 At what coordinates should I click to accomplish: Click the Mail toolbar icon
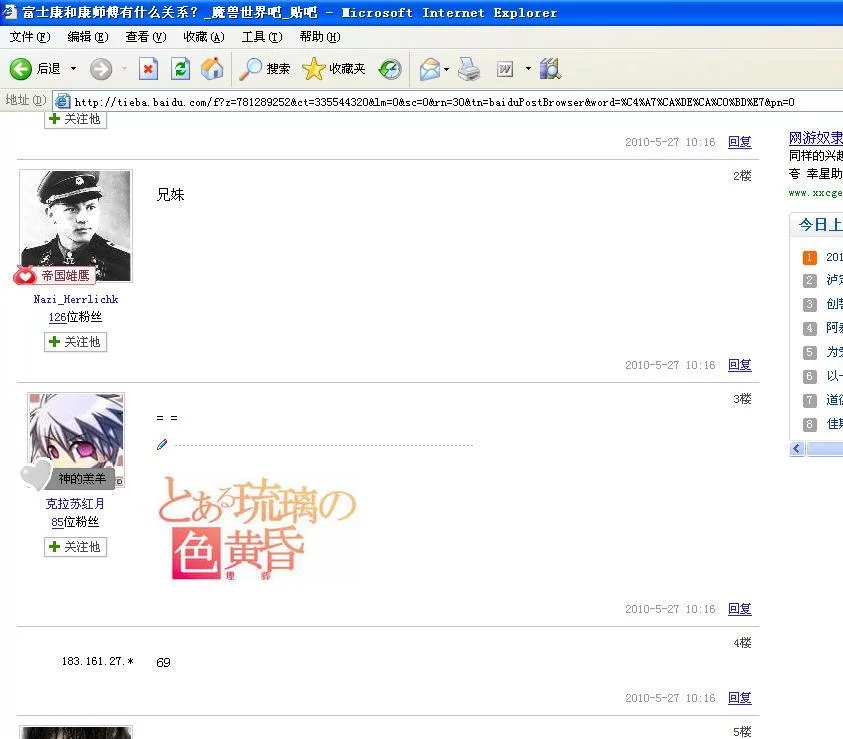click(x=429, y=69)
